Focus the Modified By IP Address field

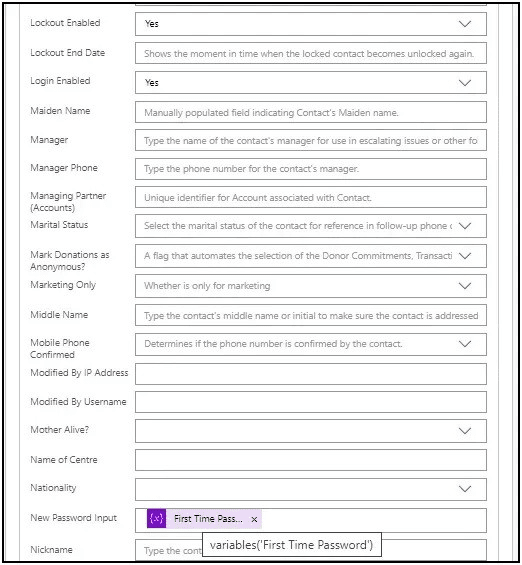pos(311,374)
